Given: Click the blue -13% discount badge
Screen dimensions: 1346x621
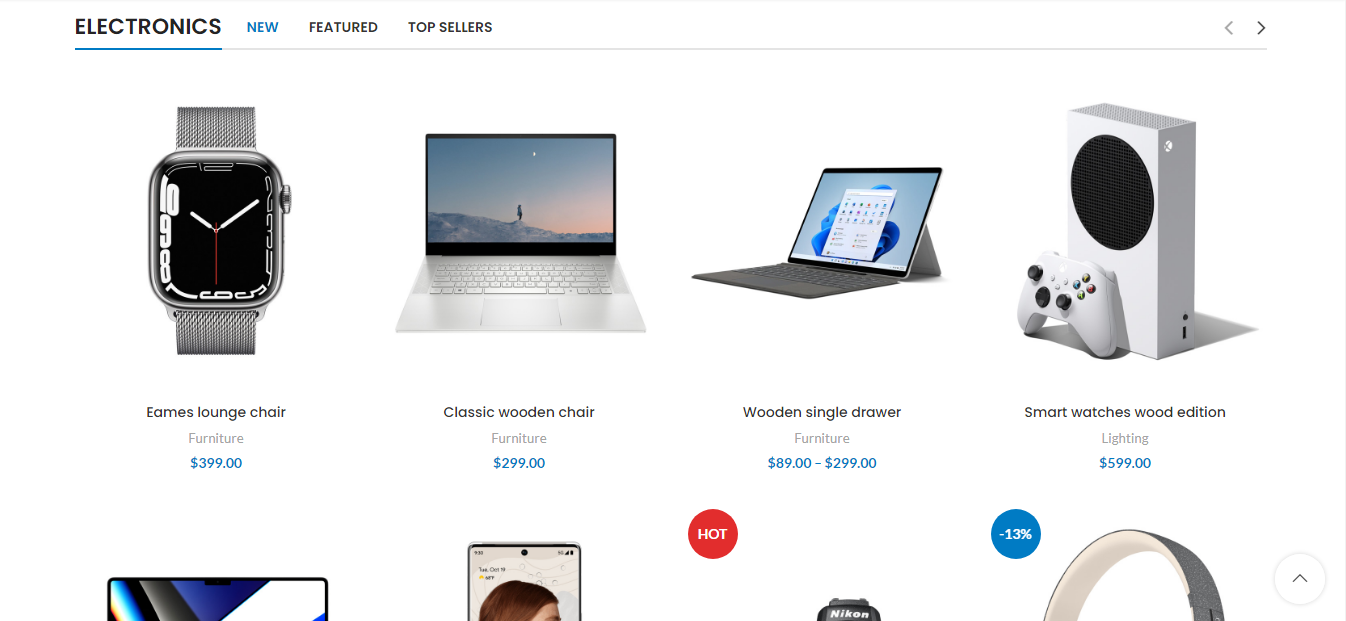Looking at the screenshot, I should (1016, 534).
